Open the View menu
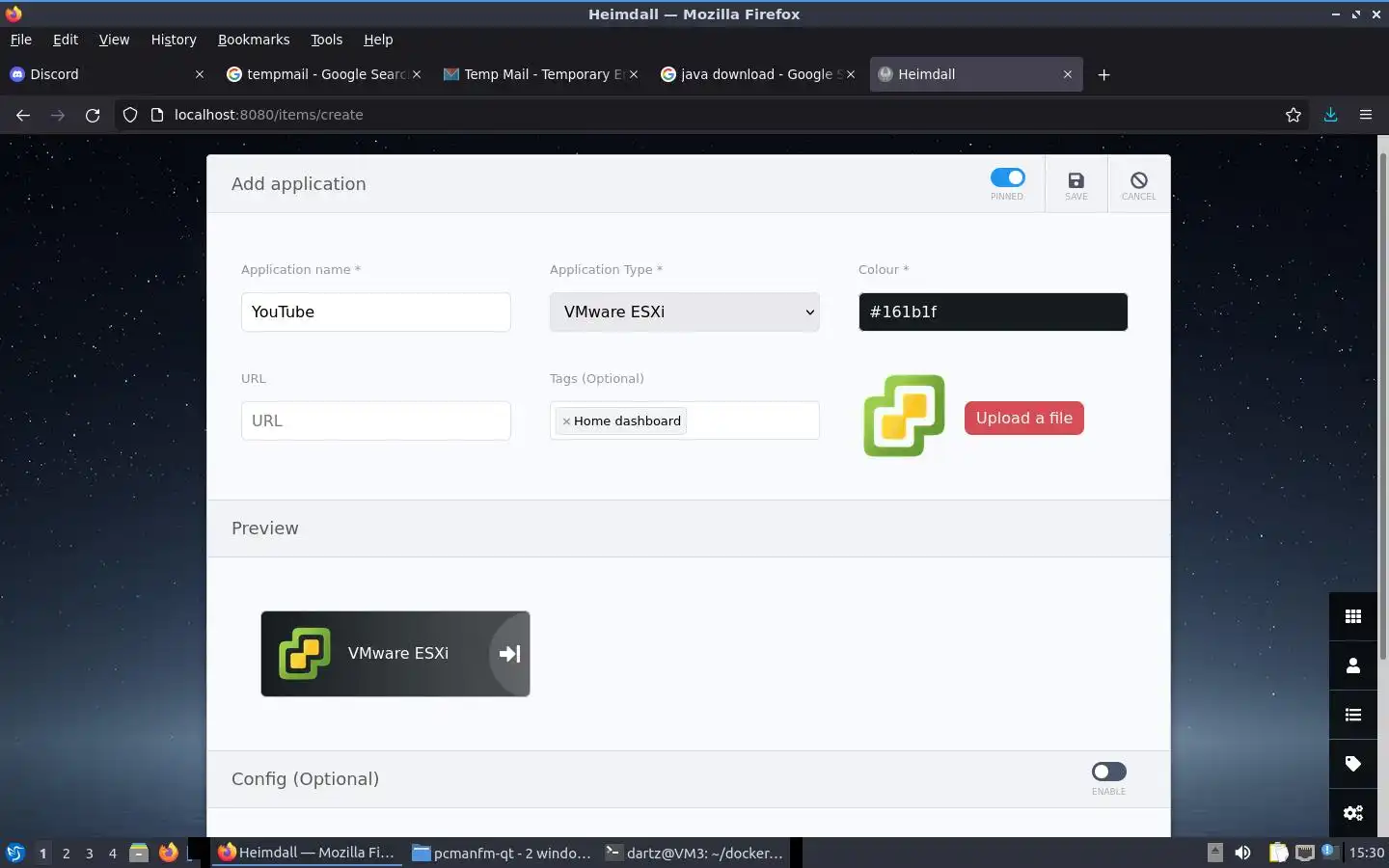Viewport: 1389px width, 868px height. point(114,40)
